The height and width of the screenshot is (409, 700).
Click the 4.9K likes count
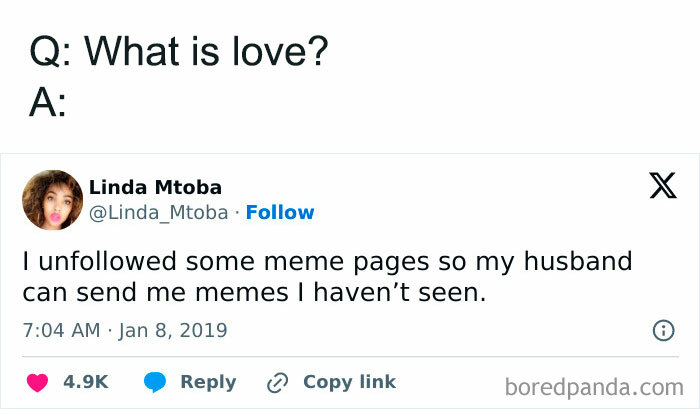[85, 382]
